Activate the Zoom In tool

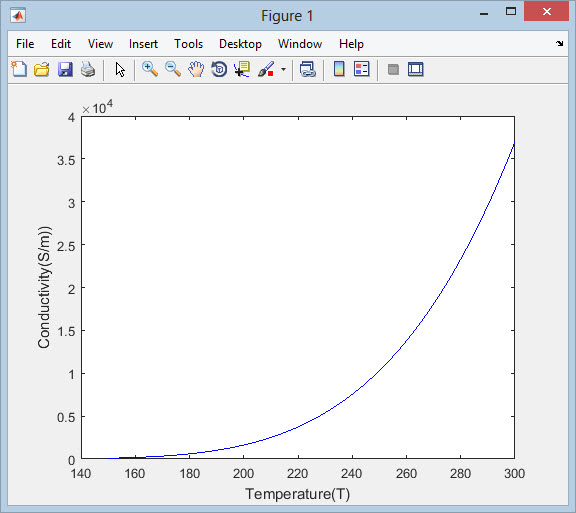(150, 69)
